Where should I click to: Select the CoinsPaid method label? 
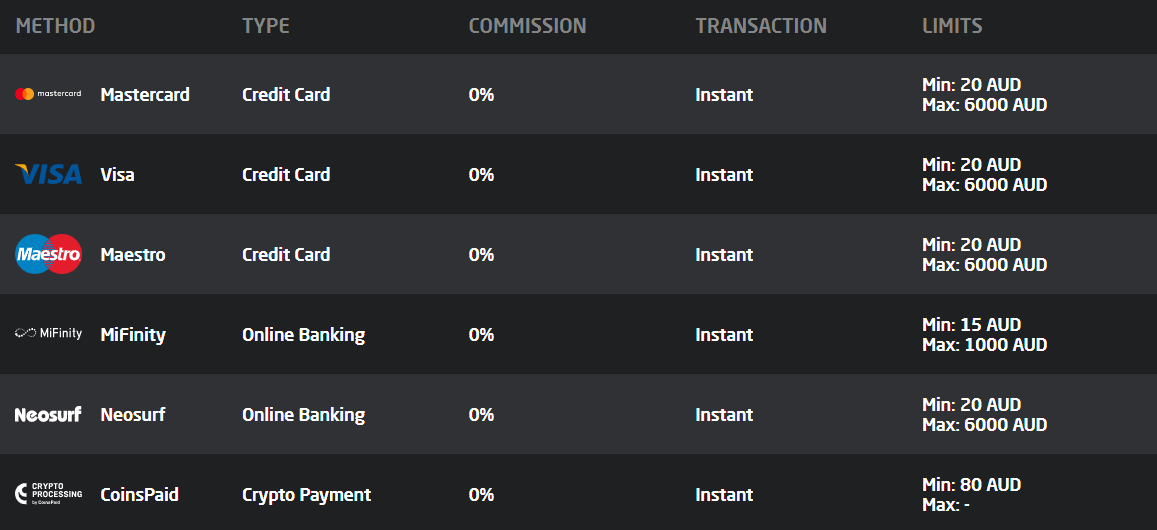[139, 494]
